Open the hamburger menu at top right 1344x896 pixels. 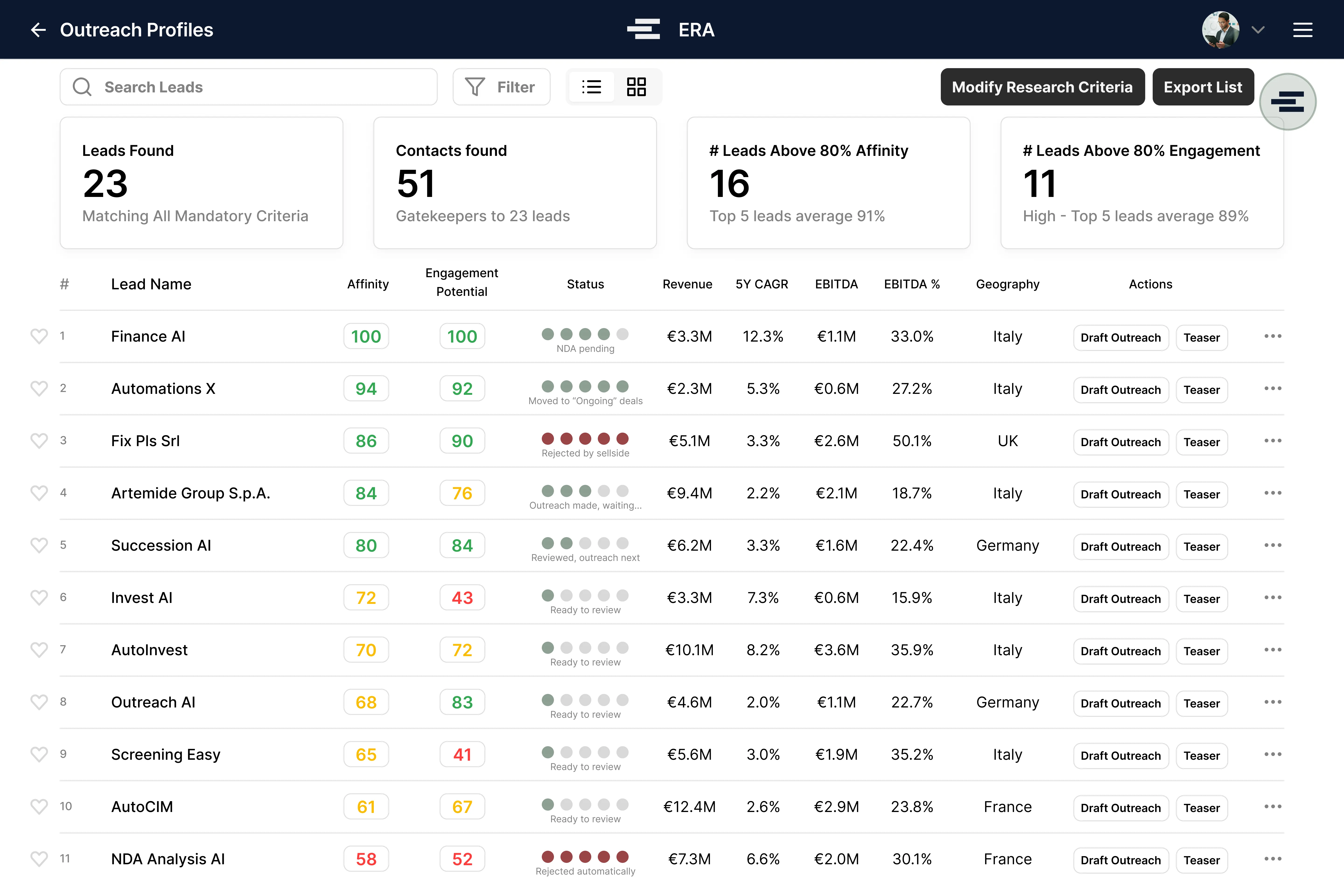(x=1303, y=30)
